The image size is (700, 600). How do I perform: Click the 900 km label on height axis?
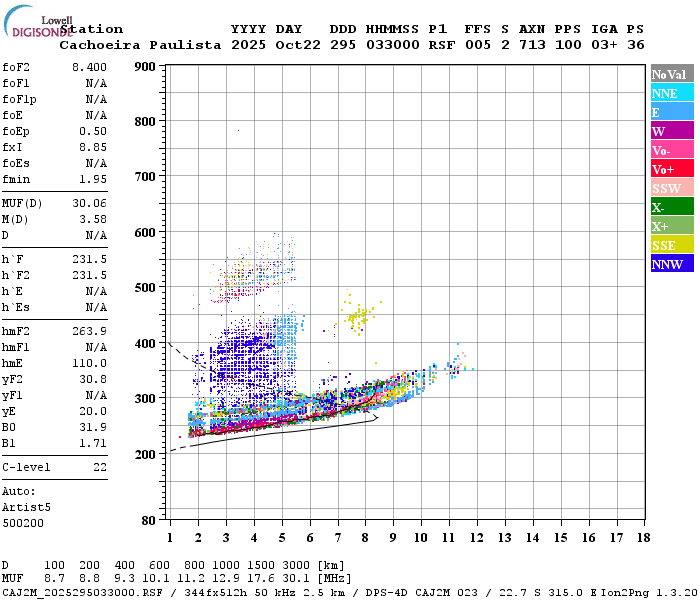click(x=145, y=67)
